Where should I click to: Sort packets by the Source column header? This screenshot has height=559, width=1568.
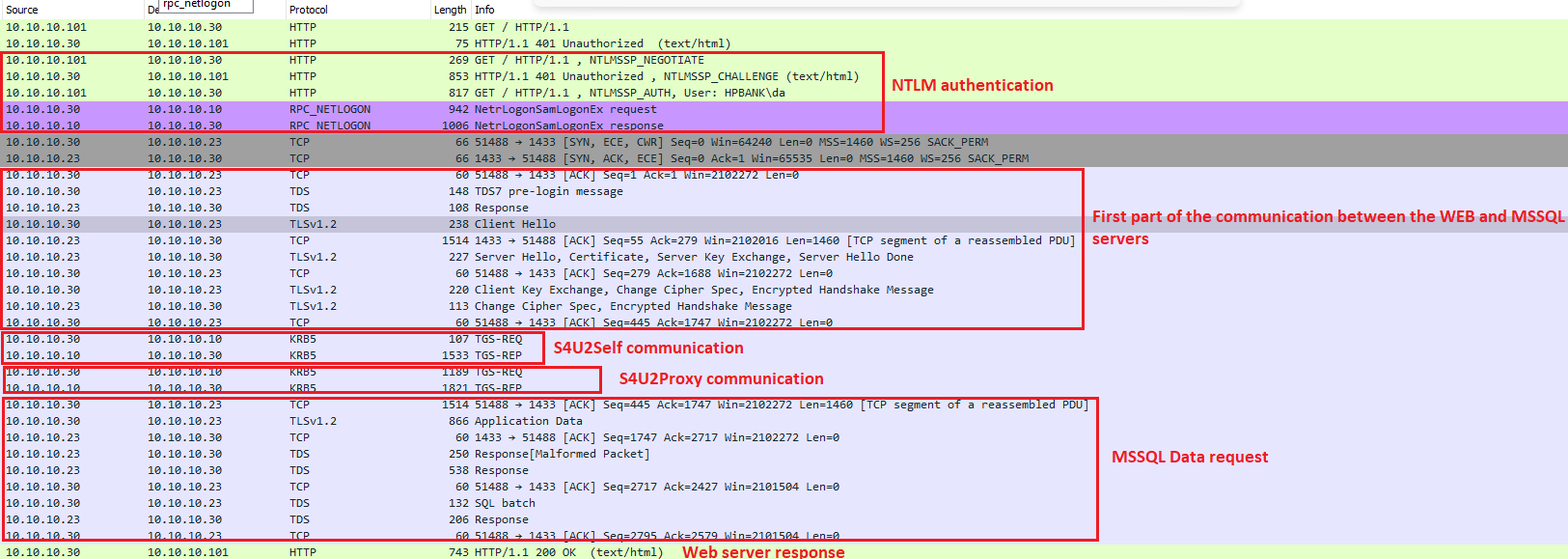coord(22,10)
